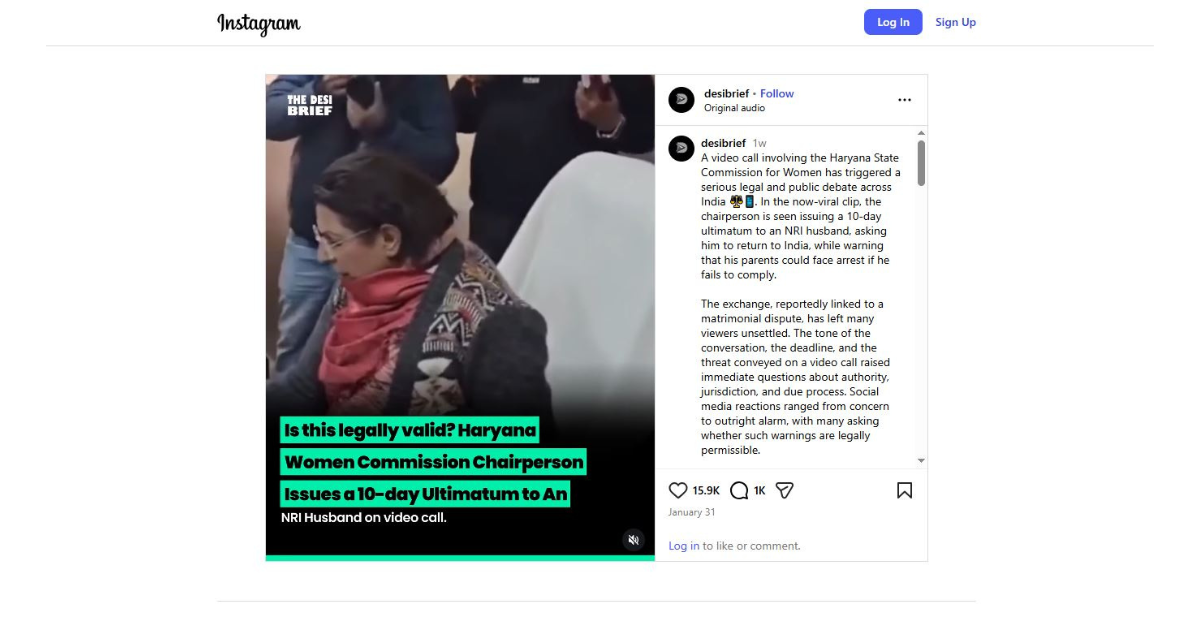
Task: Click the blue Log In button
Action: (x=893, y=22)
